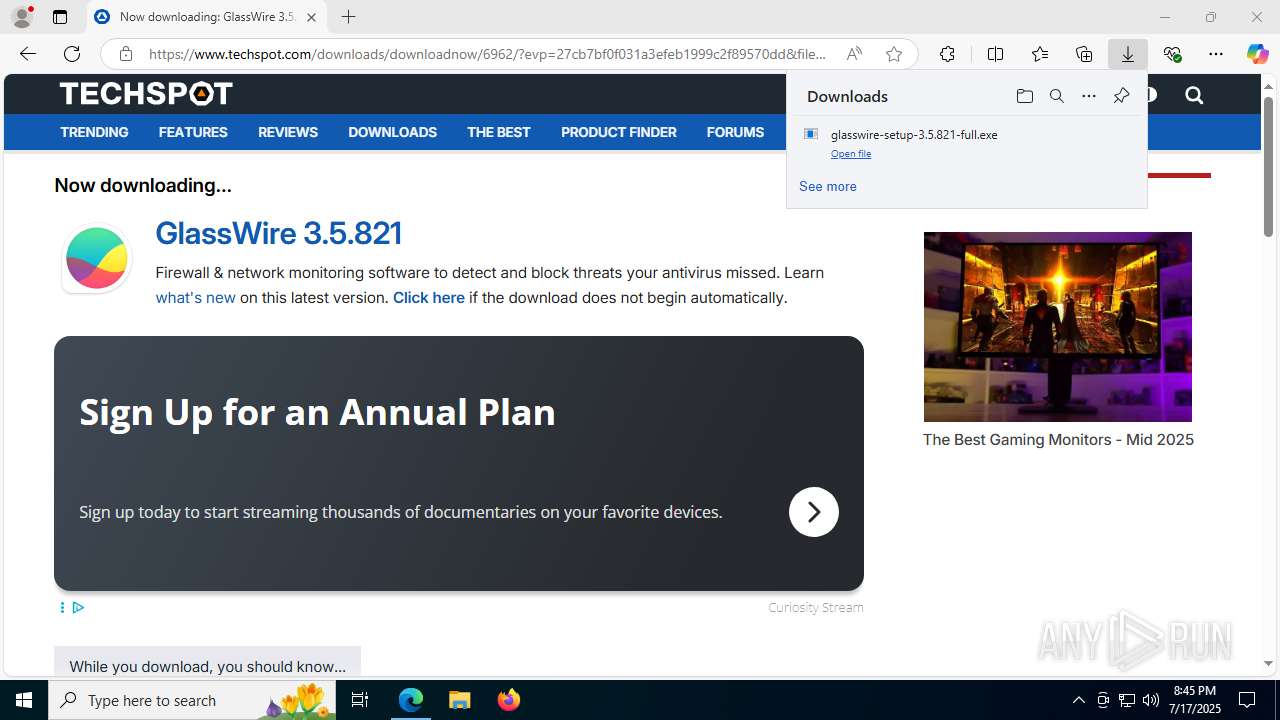Click the Open file link

click(x=851, y=154)
